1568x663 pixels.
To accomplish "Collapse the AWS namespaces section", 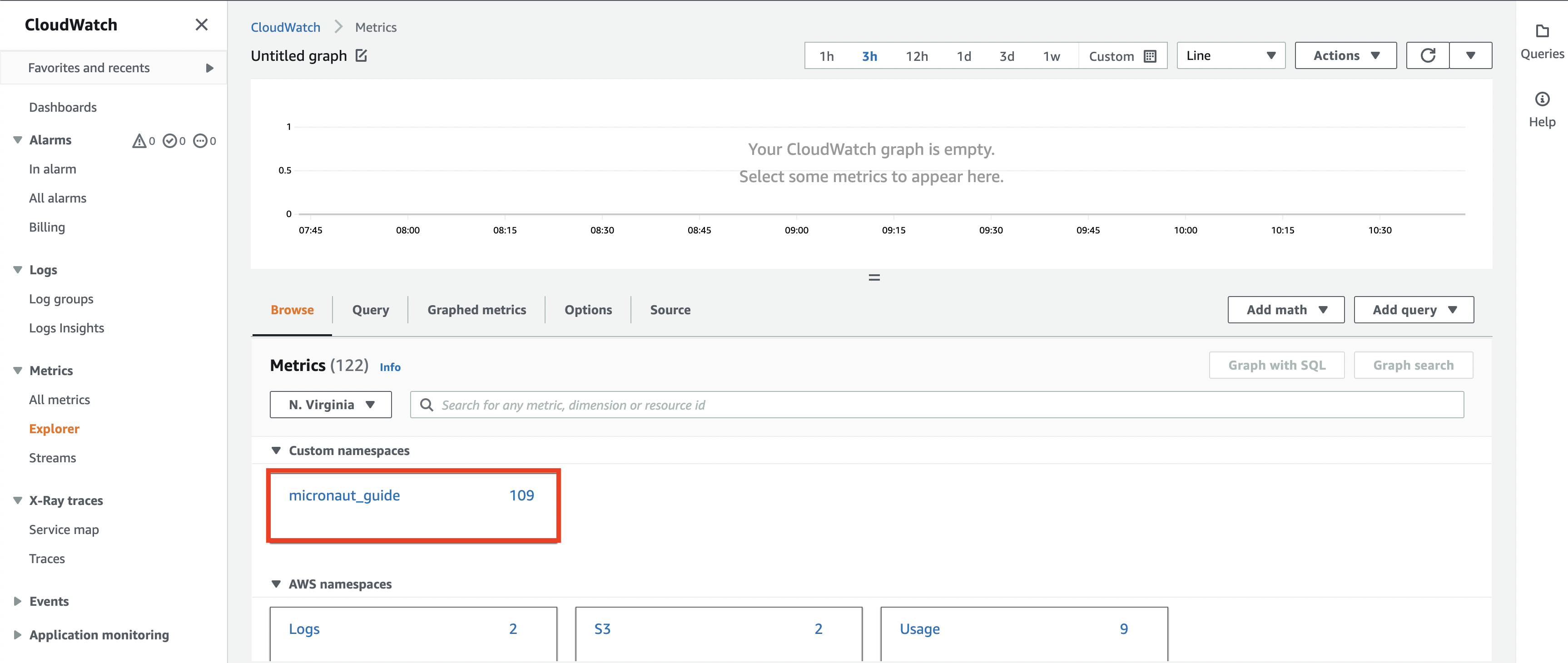I will tap(277, 583).
